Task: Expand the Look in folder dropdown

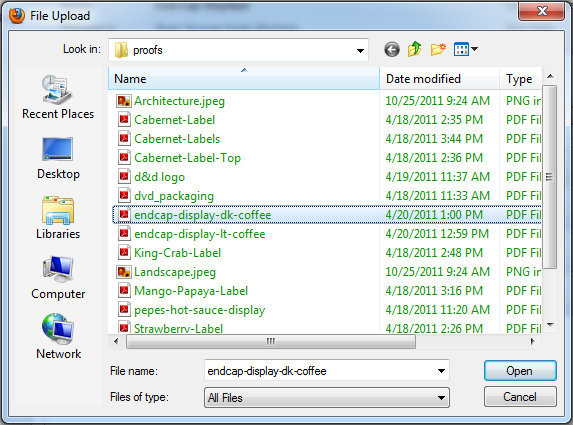Action: [360, 50]
